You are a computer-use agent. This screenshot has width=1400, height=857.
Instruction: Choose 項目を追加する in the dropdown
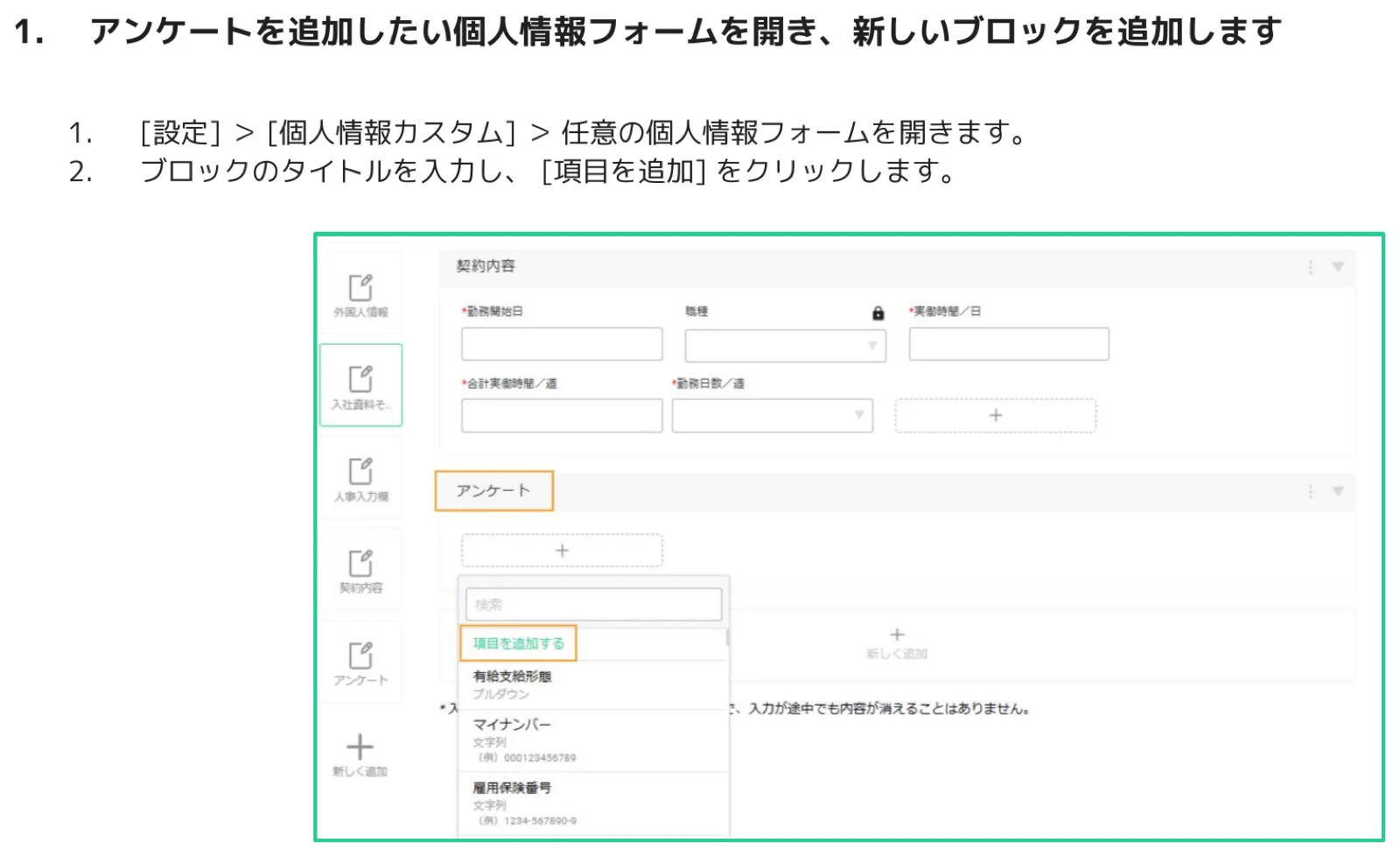tap(518, 643)
